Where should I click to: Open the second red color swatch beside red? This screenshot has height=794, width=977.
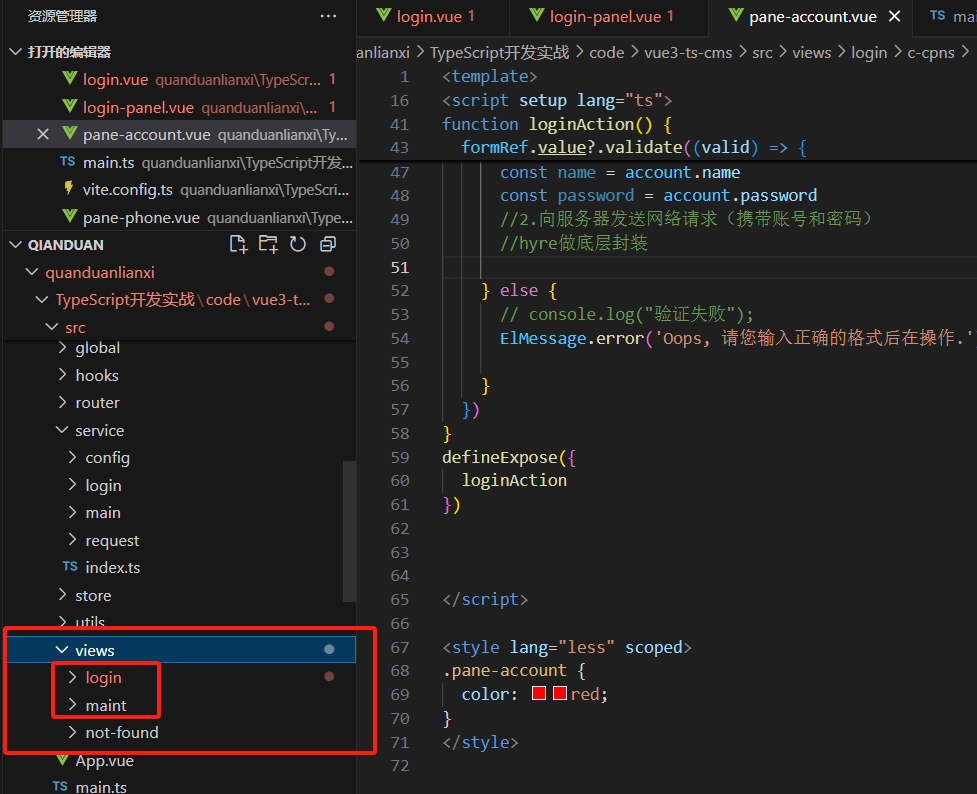[x=560, y=694]
